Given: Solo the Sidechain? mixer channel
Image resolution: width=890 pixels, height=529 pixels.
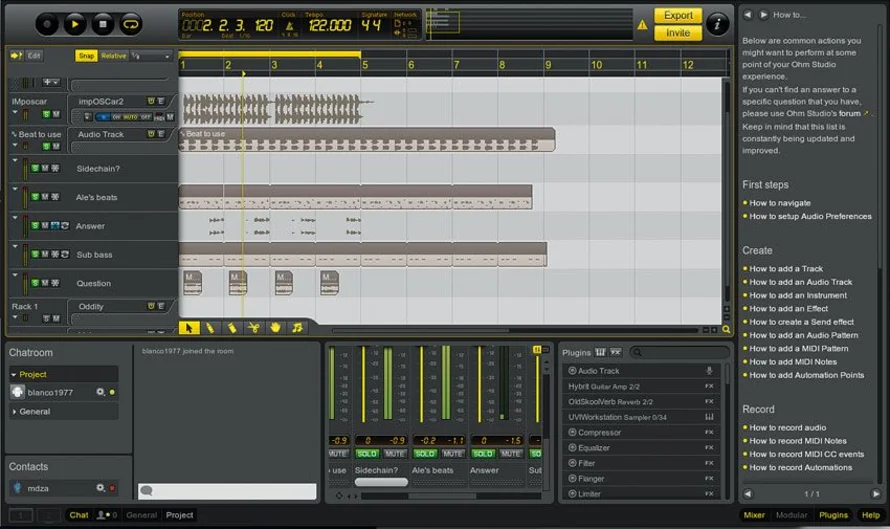Looking at the screenshot, I should coord(367,454).
